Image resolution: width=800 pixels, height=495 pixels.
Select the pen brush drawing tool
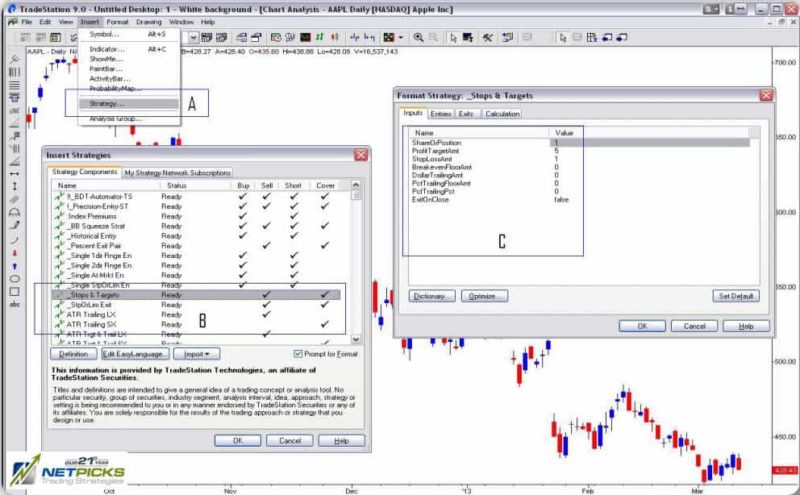tap(14, 225)
